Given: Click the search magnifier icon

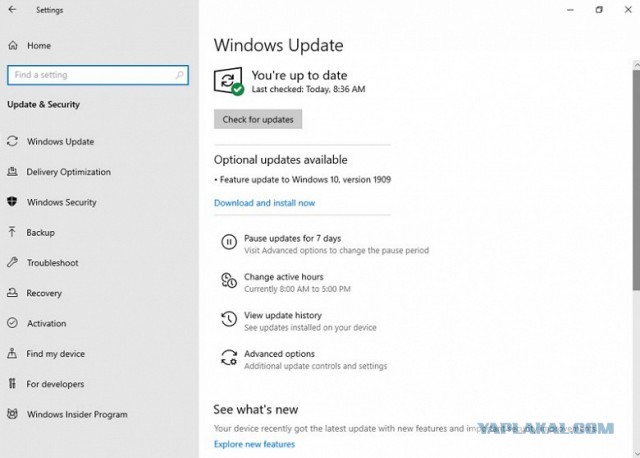Looking at the screenshot, I should coord(179,75).
